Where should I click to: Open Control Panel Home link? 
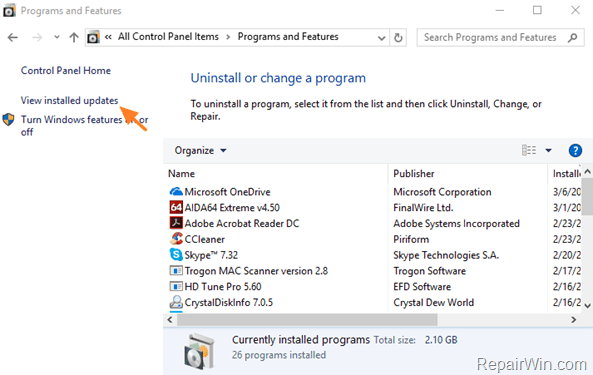66,71
